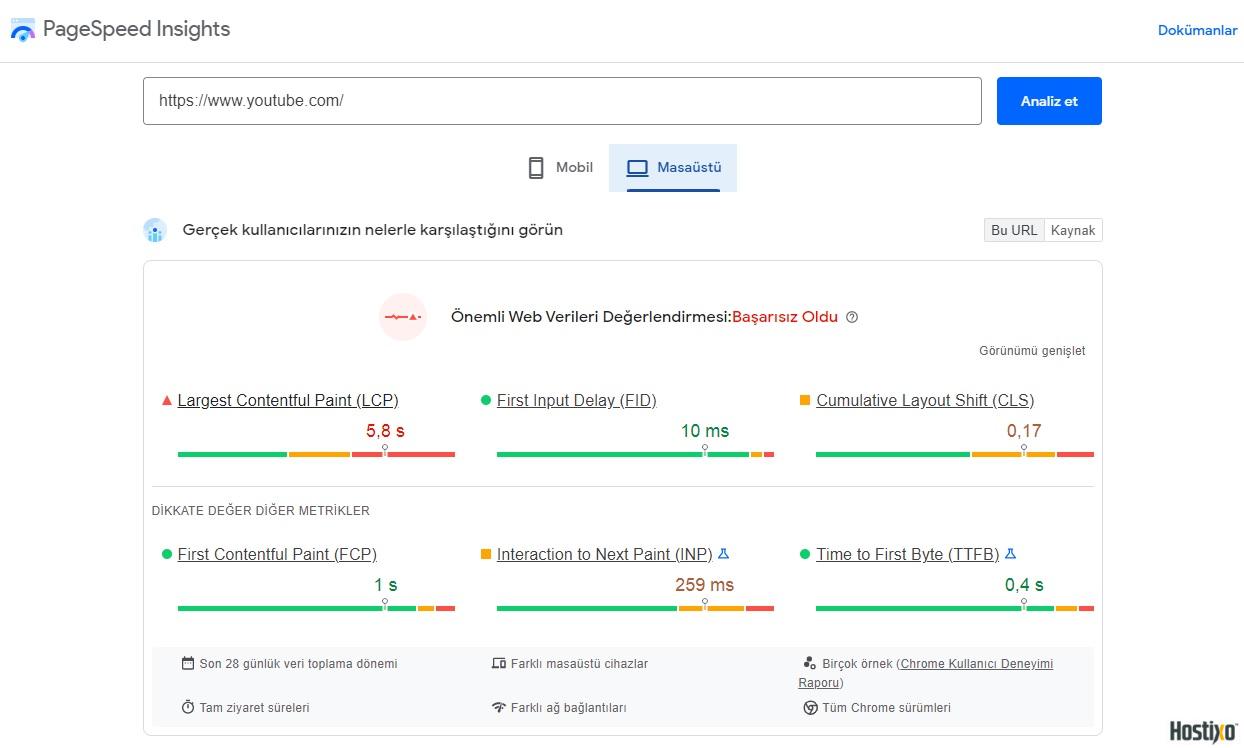Click the red triangle beside LCP

click(167, 400)
